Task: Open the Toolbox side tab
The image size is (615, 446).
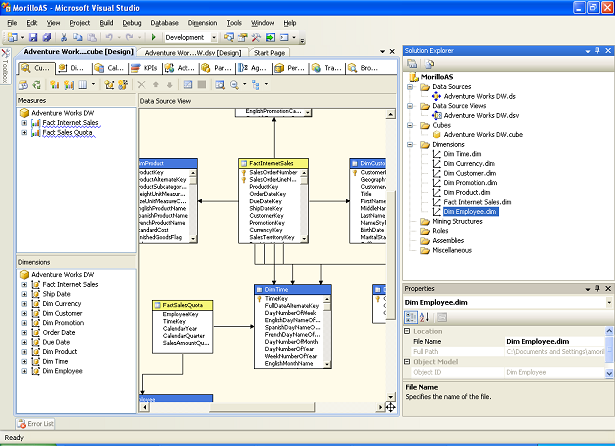Action: [5, 66]
